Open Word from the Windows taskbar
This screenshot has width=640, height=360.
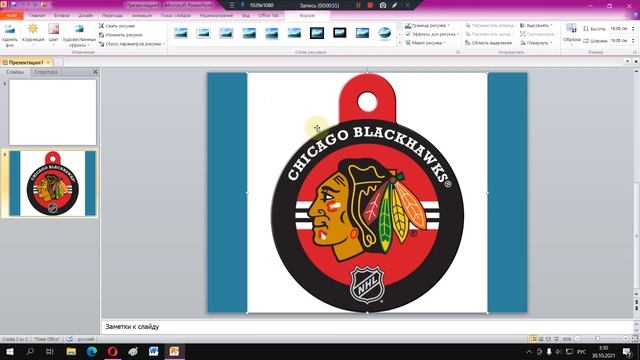153,351
